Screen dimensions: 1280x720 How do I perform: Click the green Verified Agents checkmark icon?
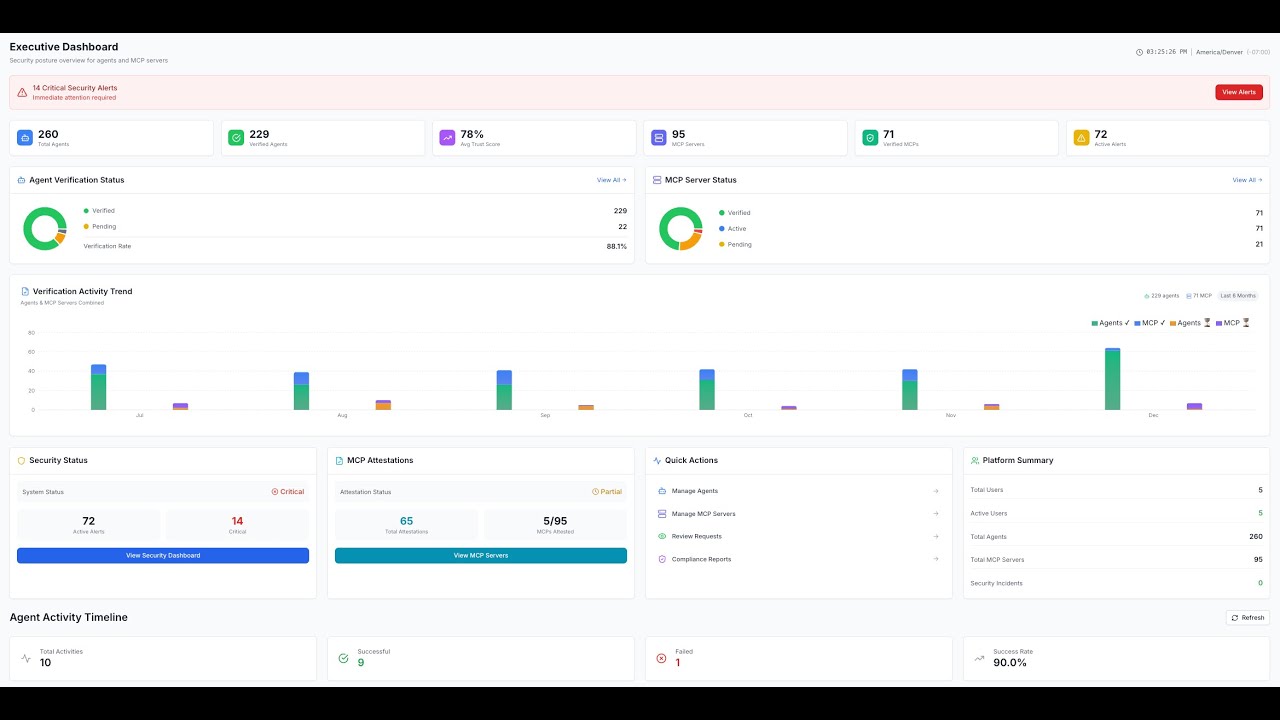pyautogui.click(x=236, y=138)
